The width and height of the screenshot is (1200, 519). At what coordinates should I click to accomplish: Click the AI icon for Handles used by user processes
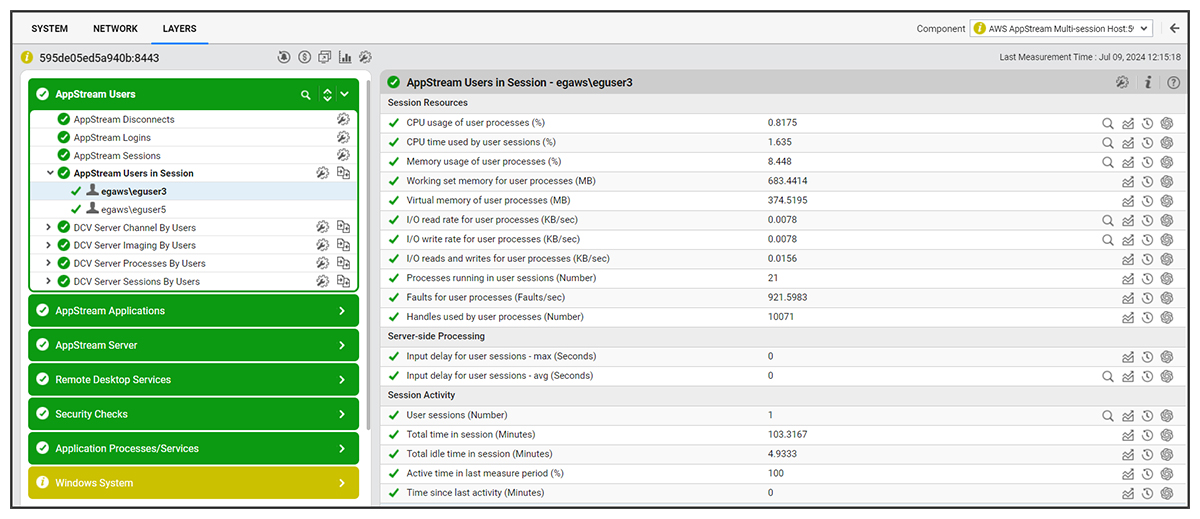(x=1167, y=318)
